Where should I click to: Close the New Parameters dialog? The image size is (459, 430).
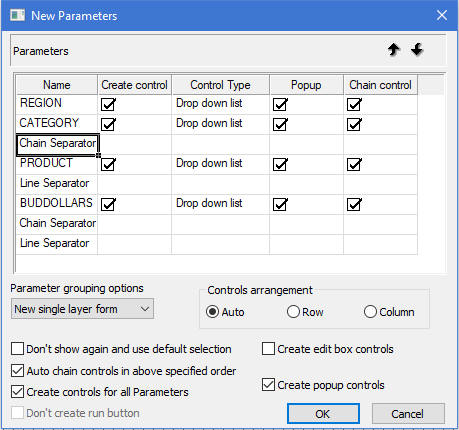pyautogui.click(x=442, y=15)
